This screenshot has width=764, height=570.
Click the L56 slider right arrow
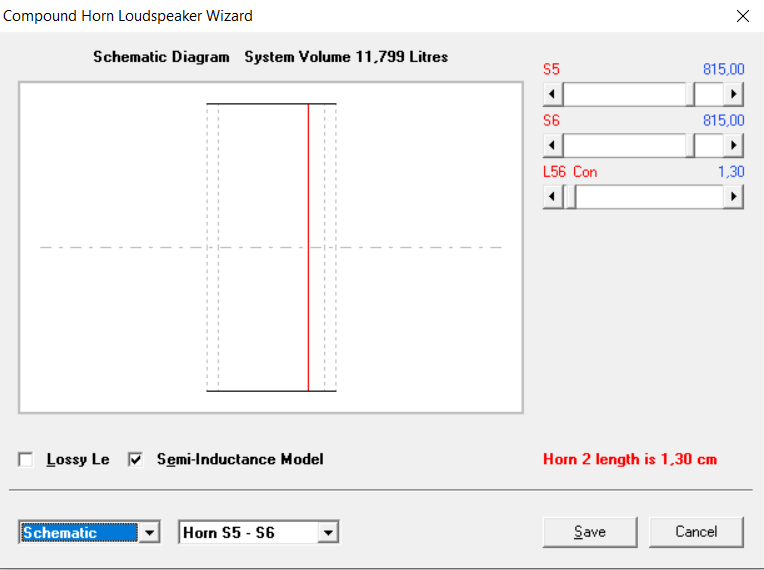[x=733, y=197]
